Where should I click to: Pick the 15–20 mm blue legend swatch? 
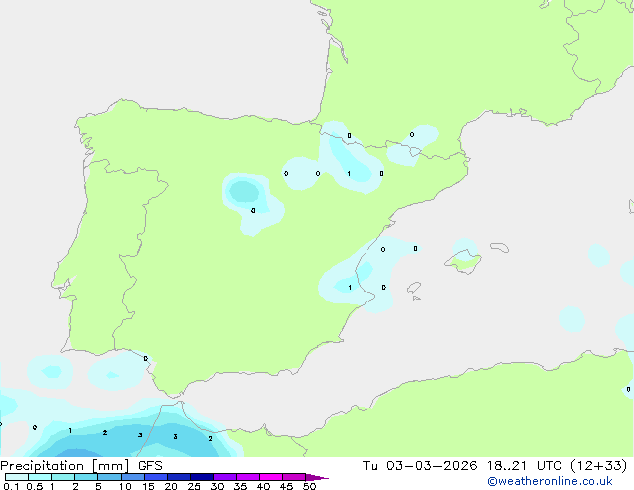click(x=156, y=477)
